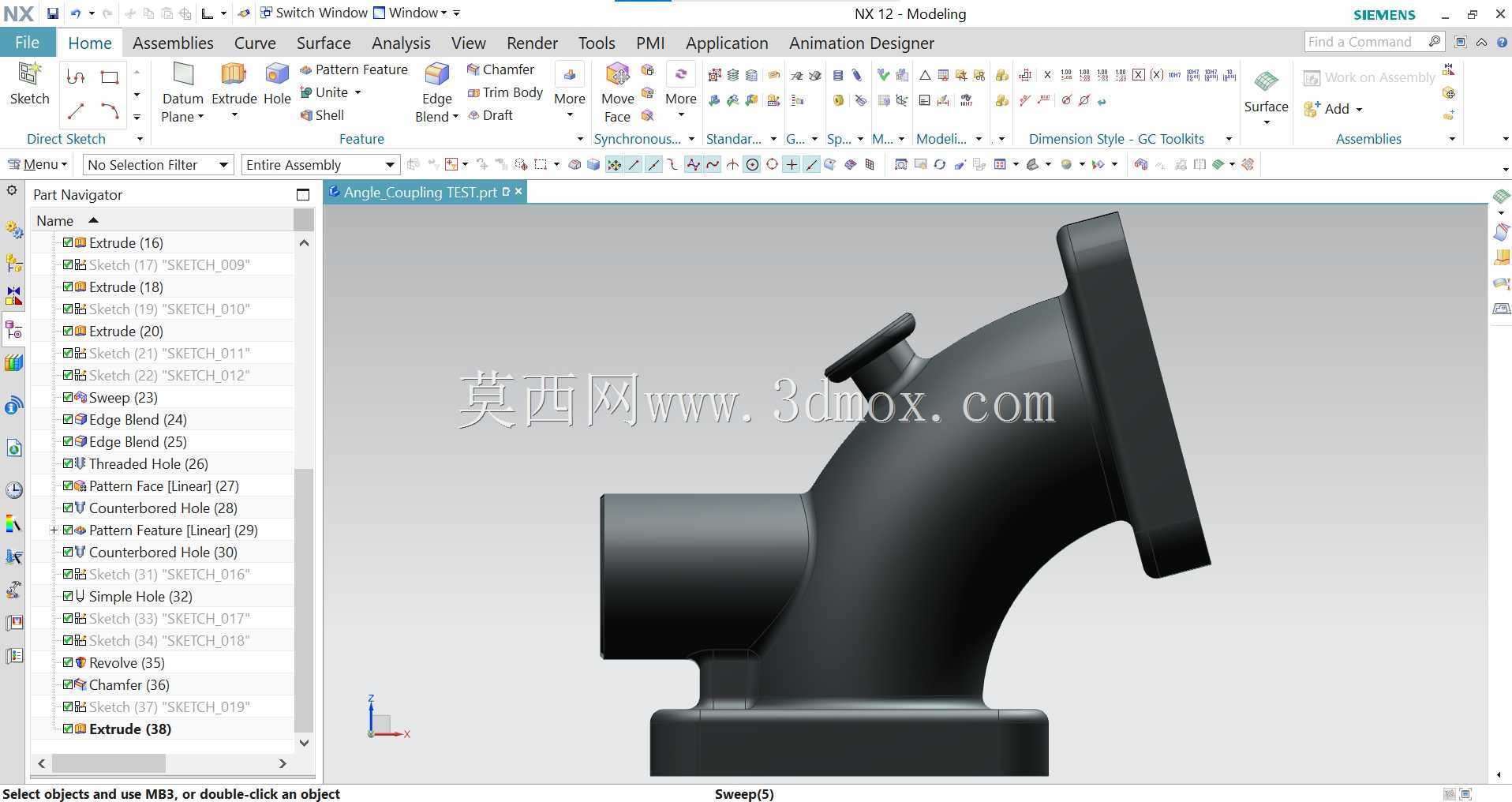Screen dimensions: 1512x802
Task: Switch to the Analysis ribbon tab
Action: [x=401, y=43]
